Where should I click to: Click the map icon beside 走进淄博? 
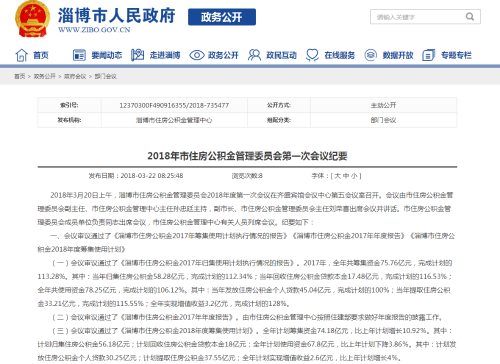tap(137, 55)
